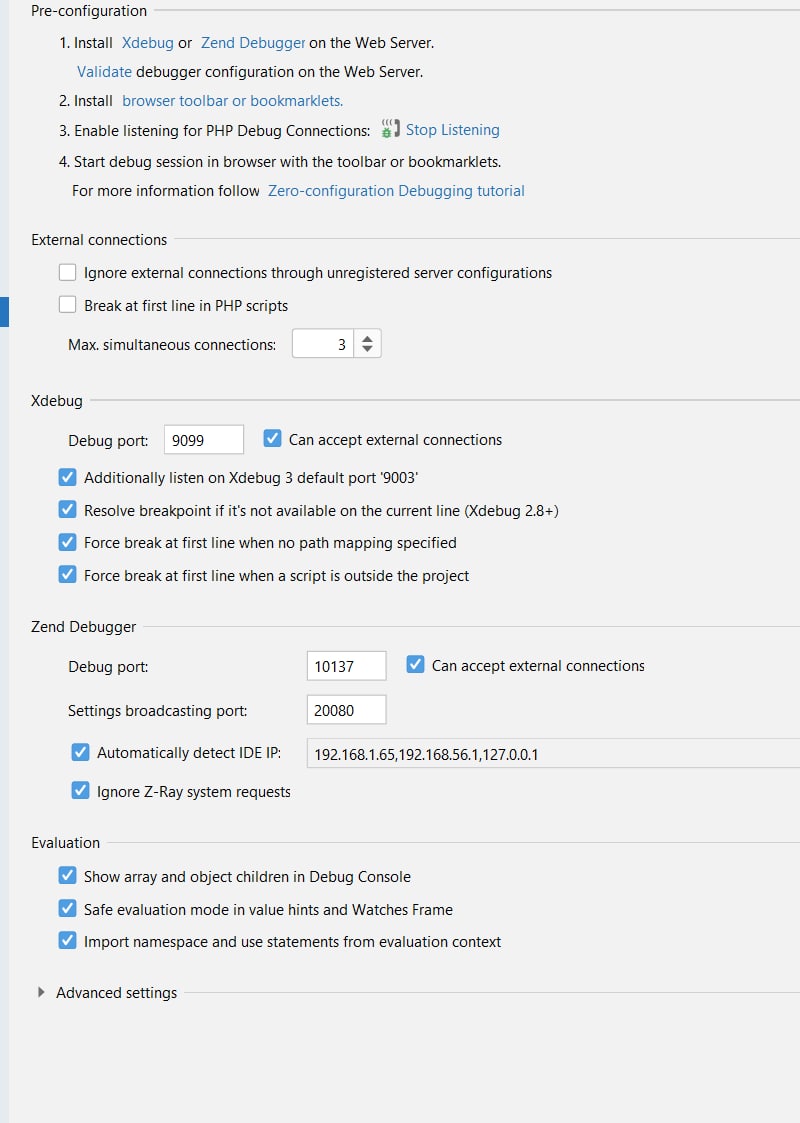The width and height of the screenshot is (800, 1123).
Task: Uncheck Automatically detect IDE IP
Action: tap(80, 753)
